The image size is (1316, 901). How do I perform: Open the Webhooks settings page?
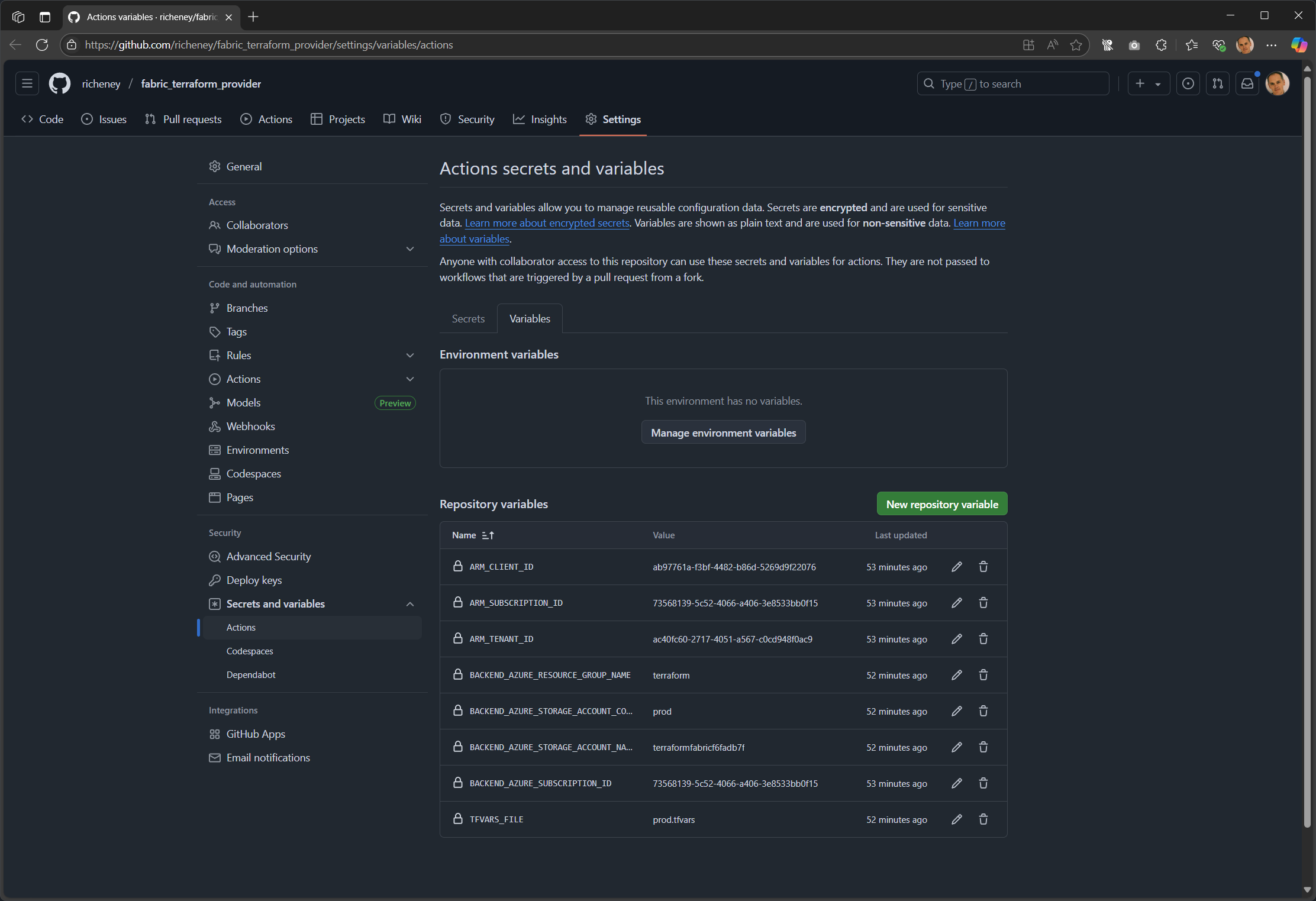250,426
